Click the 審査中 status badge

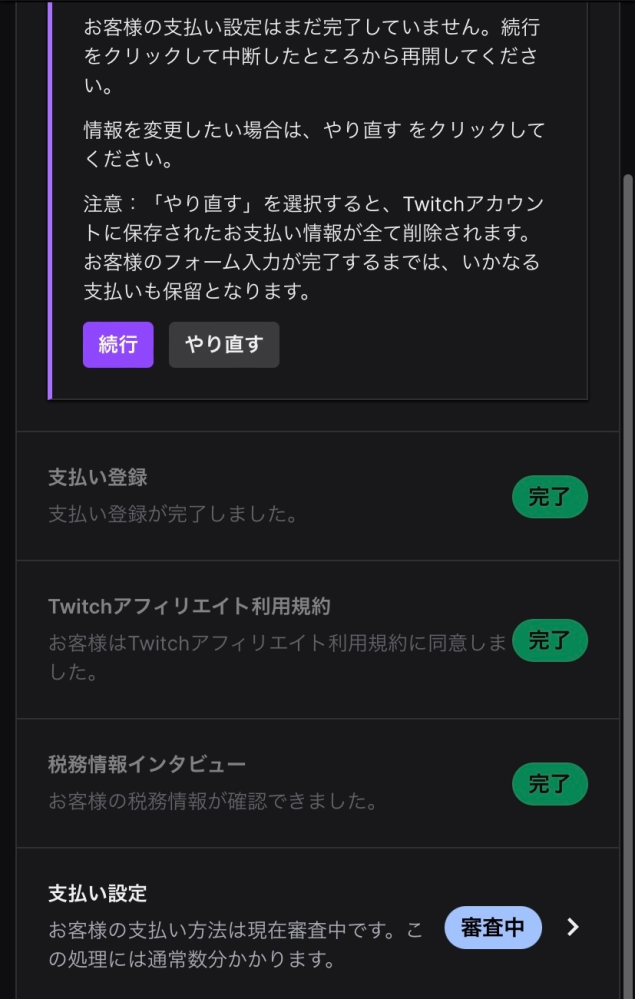coord(492,927)
